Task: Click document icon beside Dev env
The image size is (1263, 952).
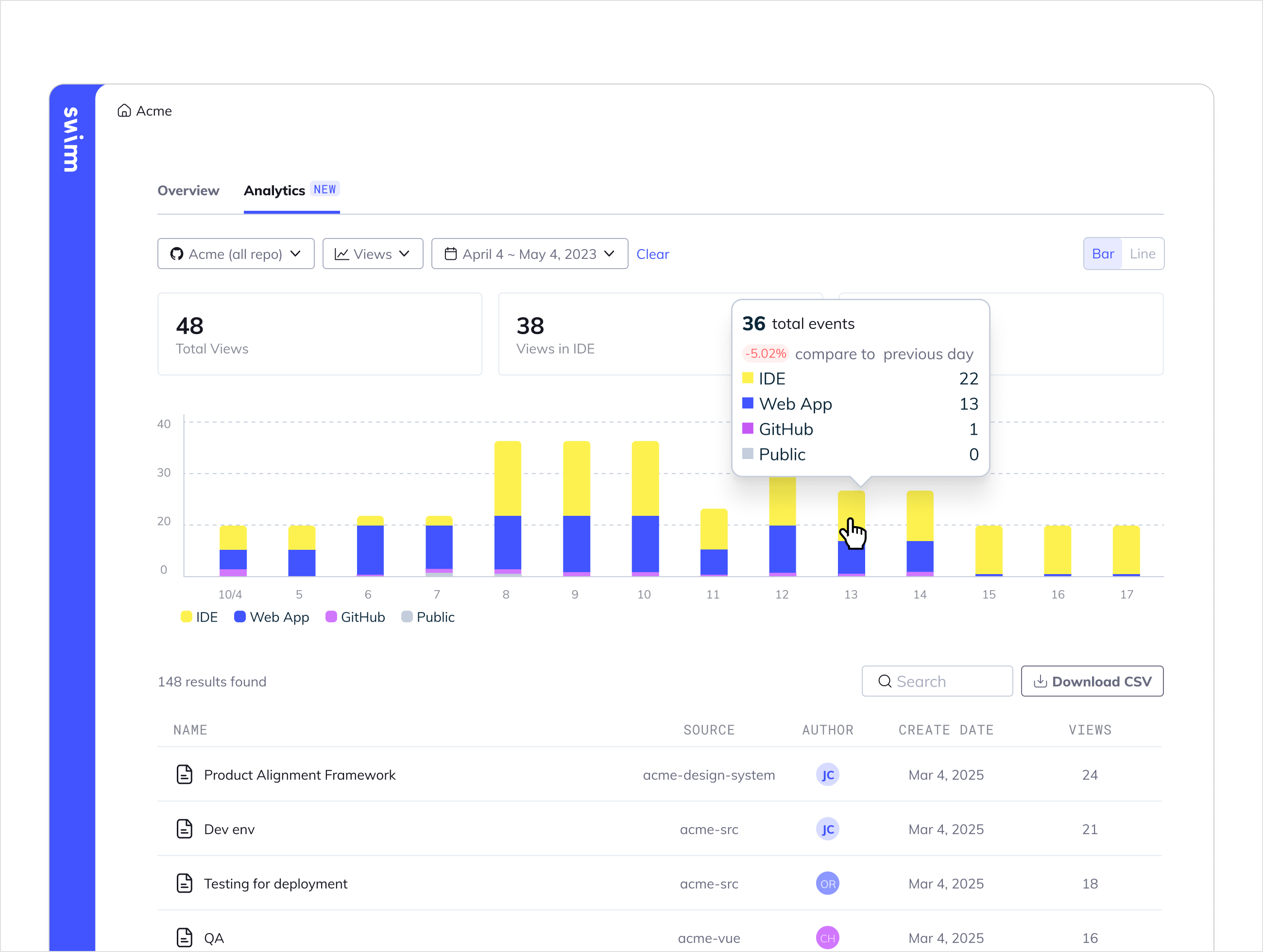Action: click(x=185, y=829)
